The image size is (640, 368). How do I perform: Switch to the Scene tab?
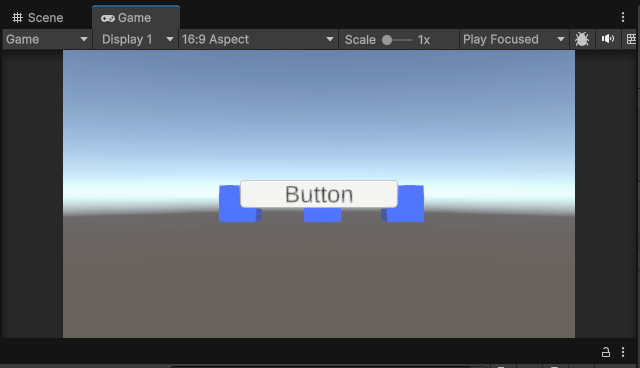pos(38,18)
